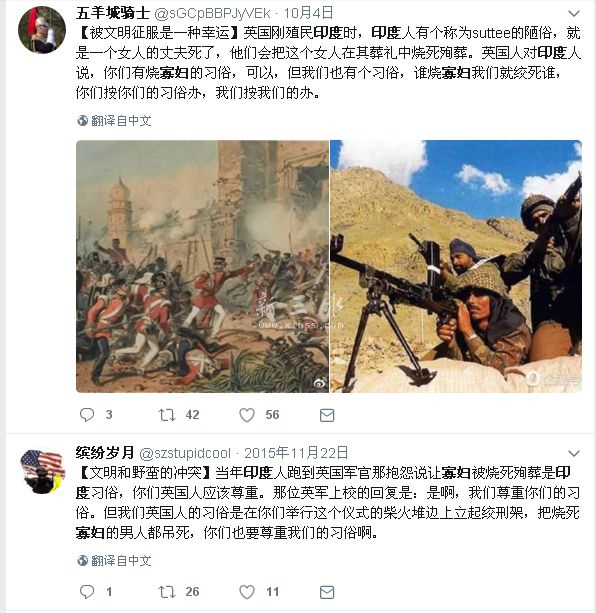Open the historical battle painting image

[x=202, y=266]
